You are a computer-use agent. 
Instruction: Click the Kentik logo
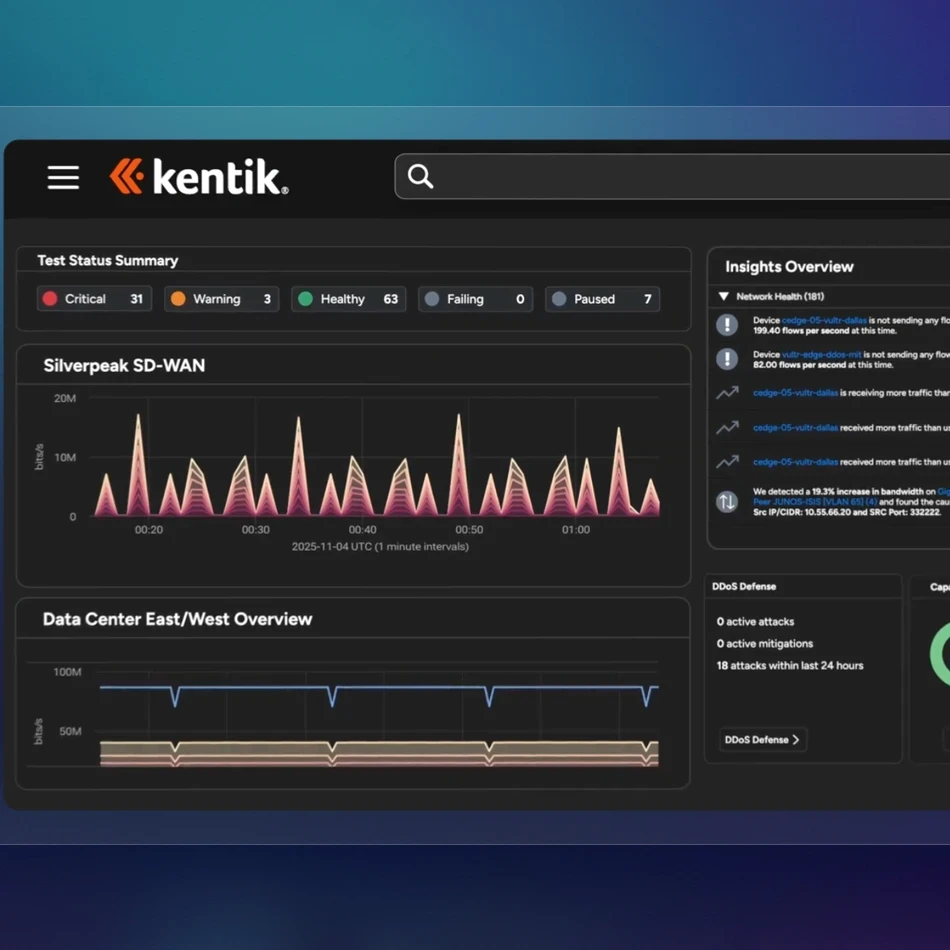(199, 177)
